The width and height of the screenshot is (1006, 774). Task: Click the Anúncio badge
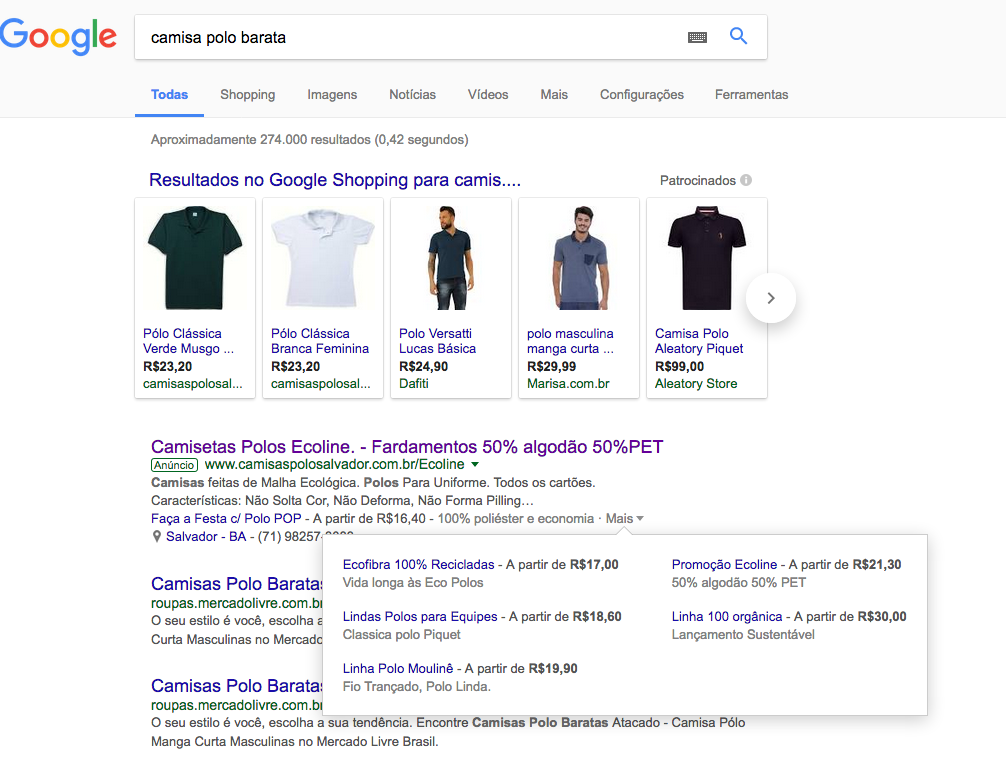click(x=175, y=465)
